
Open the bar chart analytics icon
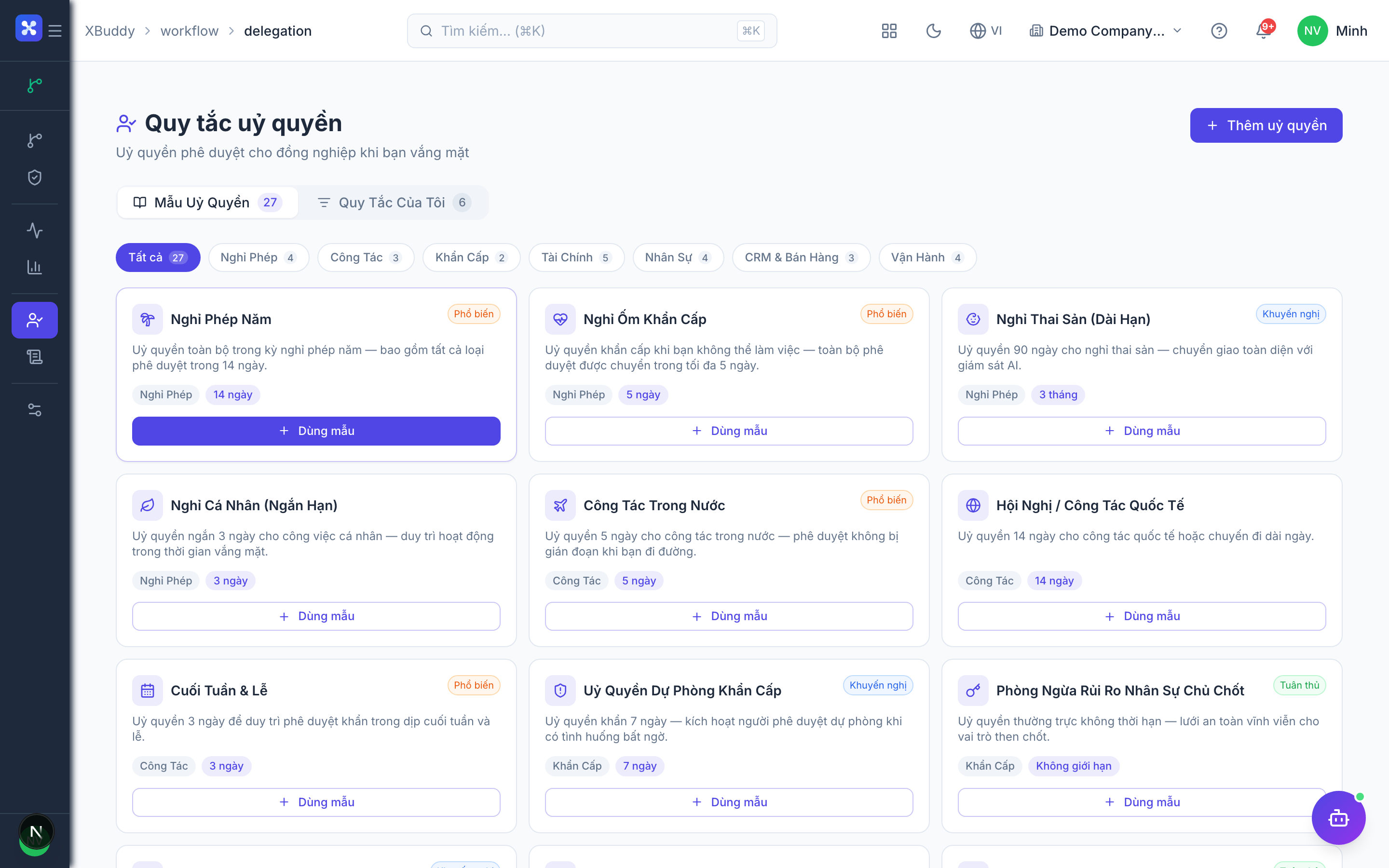pyautogui.click(x=34, y=267)
